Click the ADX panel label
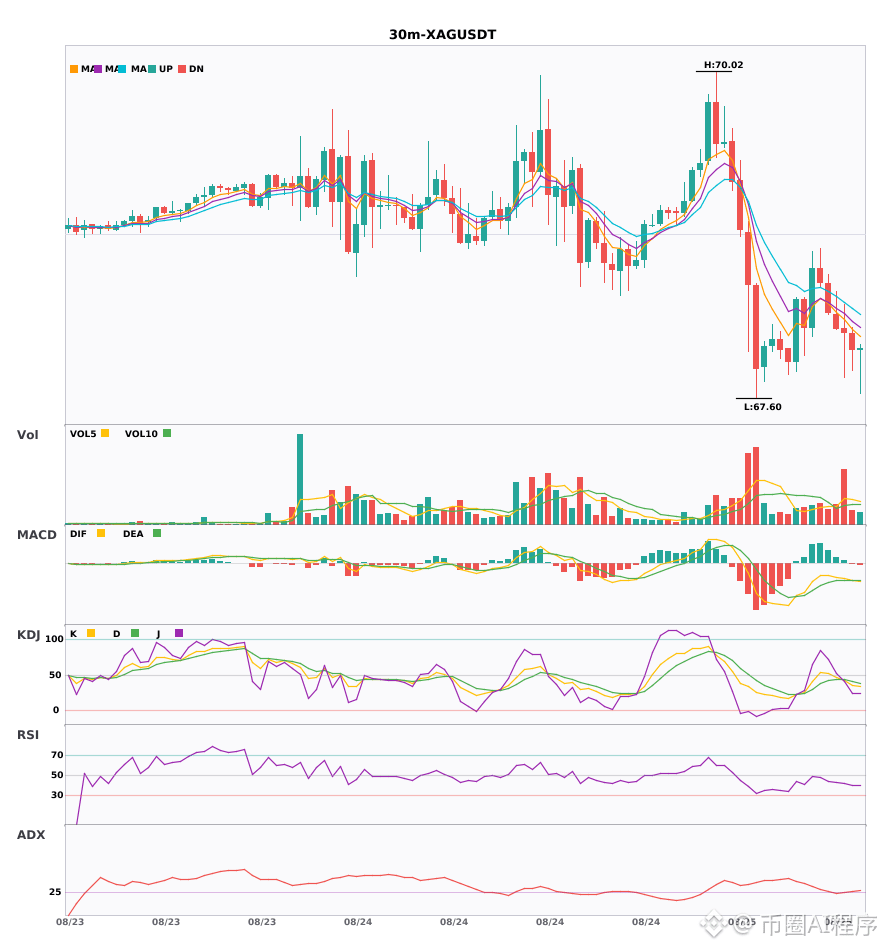Viewport: 885px width, 950px height. tap(31, 835)
